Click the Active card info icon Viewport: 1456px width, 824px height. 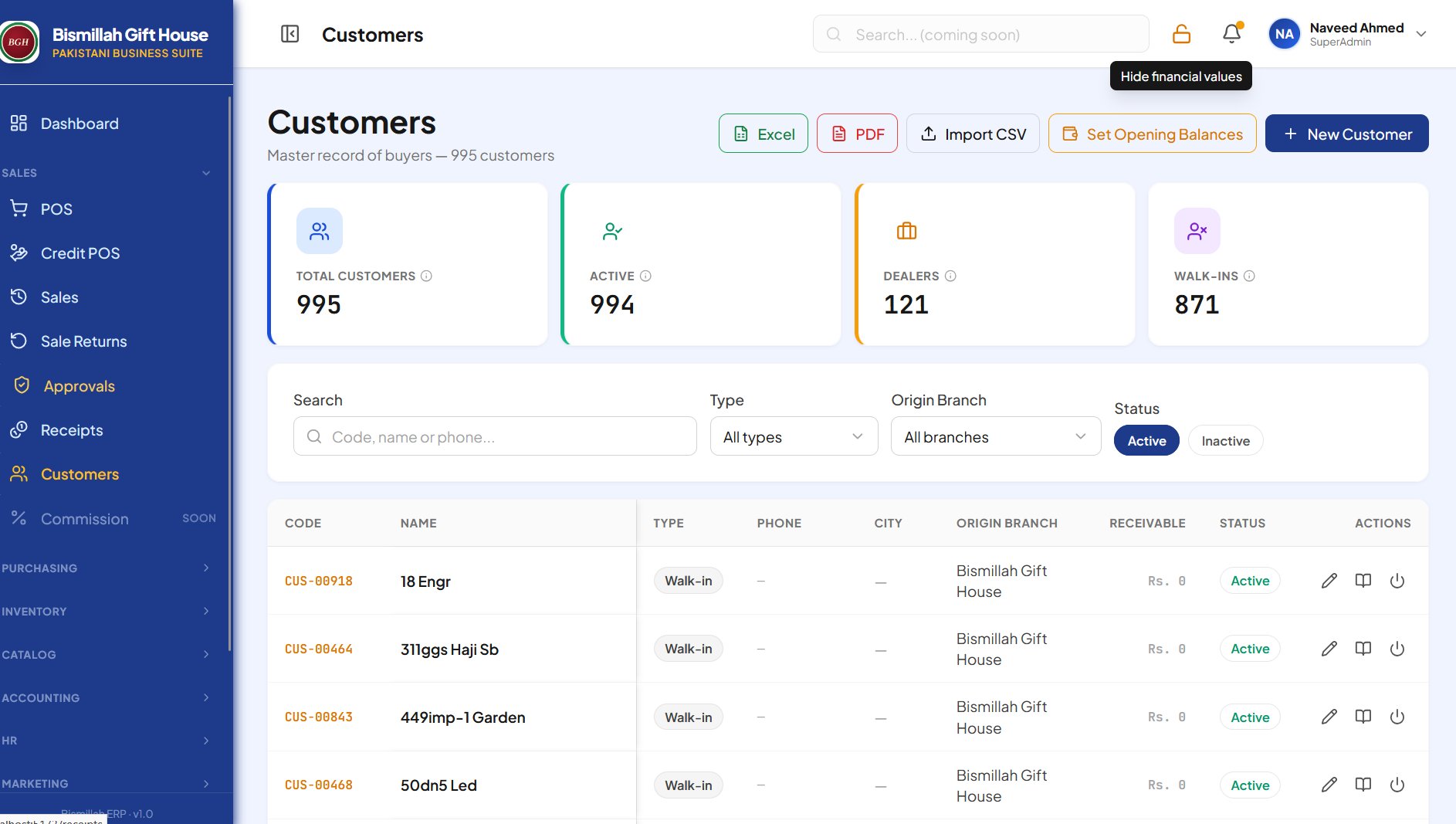point(645,276)
